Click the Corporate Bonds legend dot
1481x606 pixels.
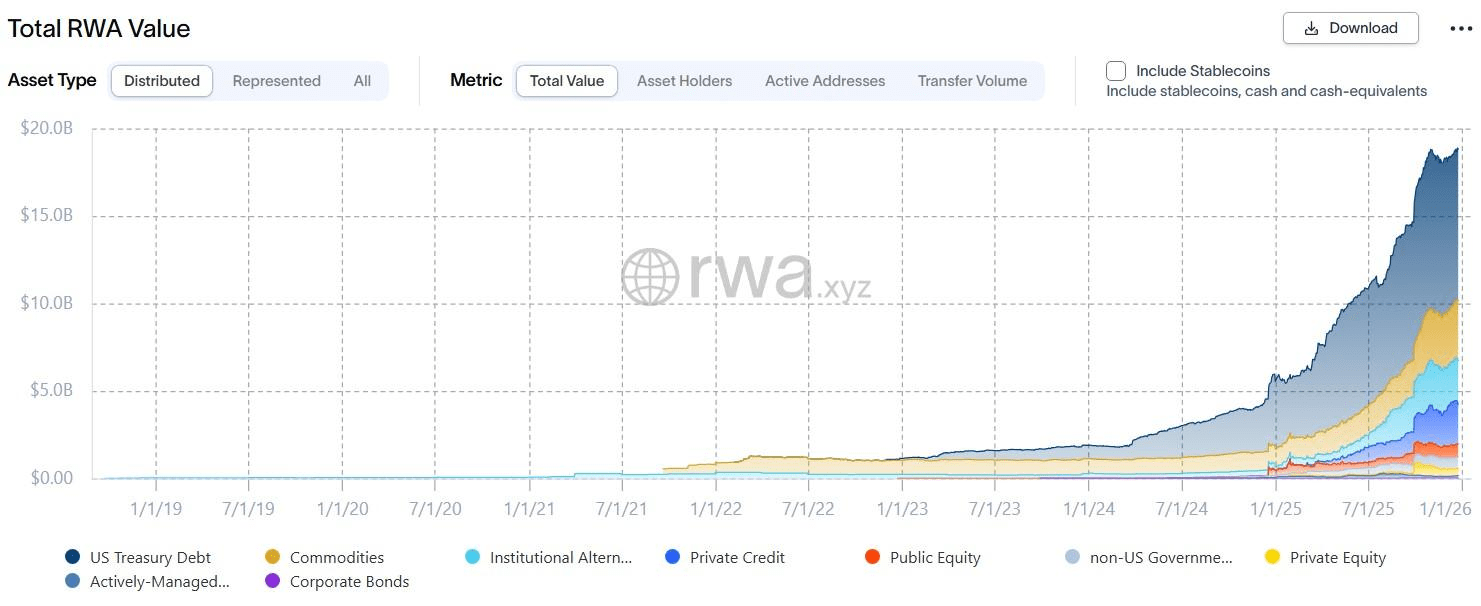273,581
